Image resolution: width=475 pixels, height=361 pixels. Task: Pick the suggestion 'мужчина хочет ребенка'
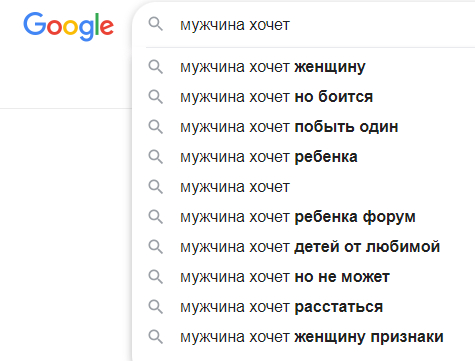click(x=304, y=157)
